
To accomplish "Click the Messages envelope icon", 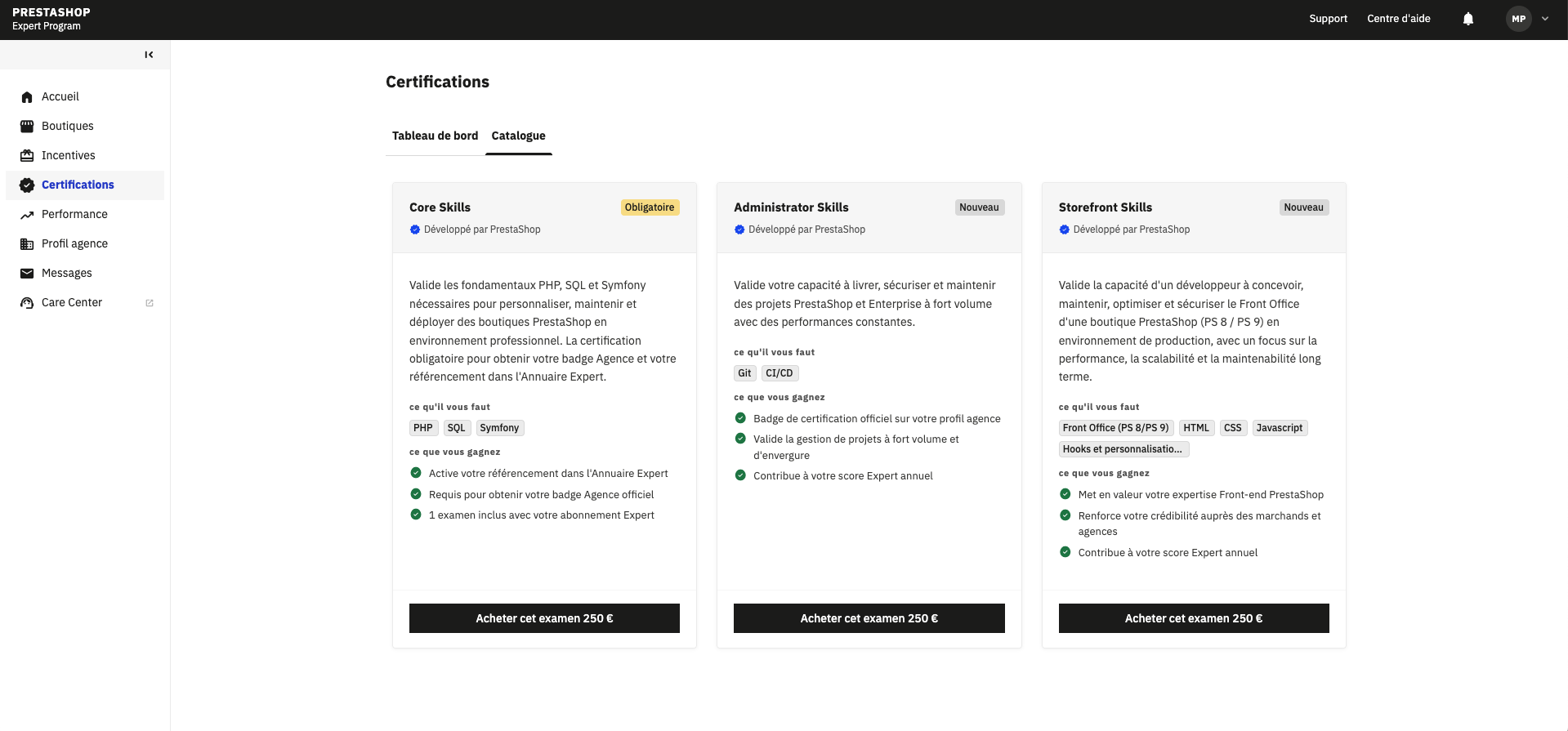I will tap(27, 273).
